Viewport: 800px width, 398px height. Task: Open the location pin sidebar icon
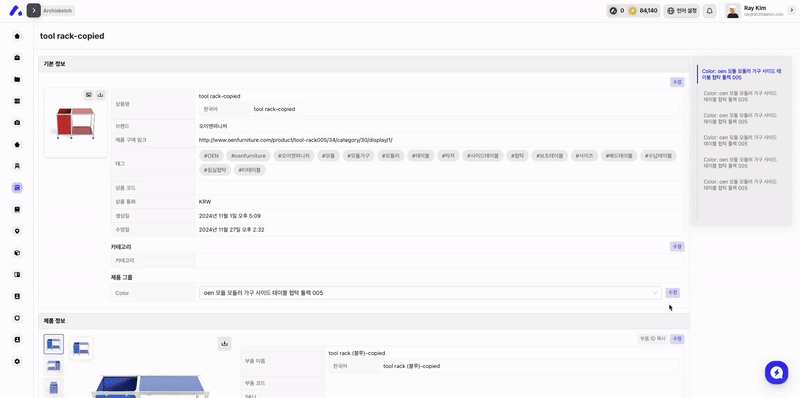(17, 231)
